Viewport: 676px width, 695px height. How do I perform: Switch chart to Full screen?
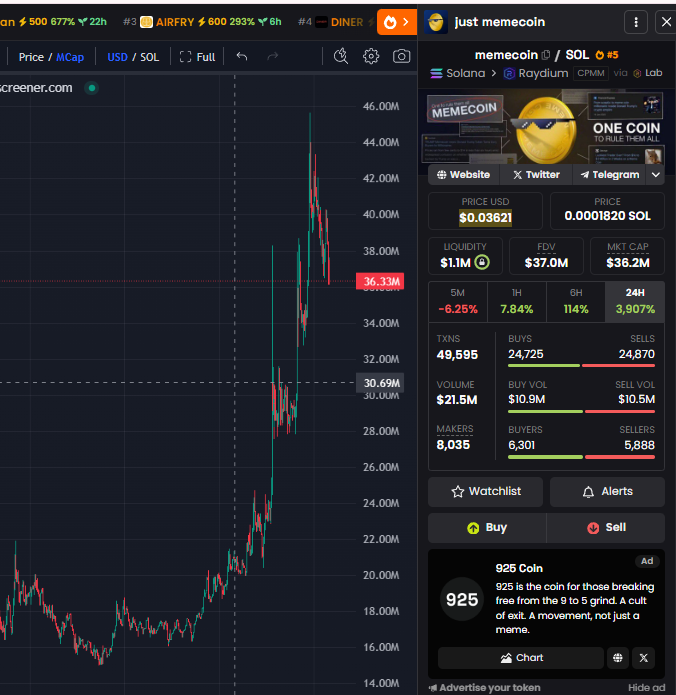coord(197,57)
